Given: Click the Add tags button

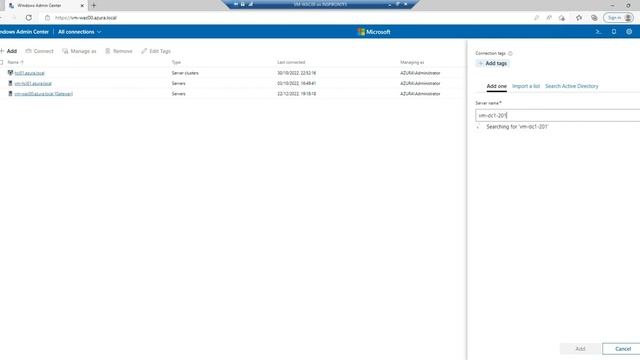Looking at the screenshot, I should coord(493,63).
